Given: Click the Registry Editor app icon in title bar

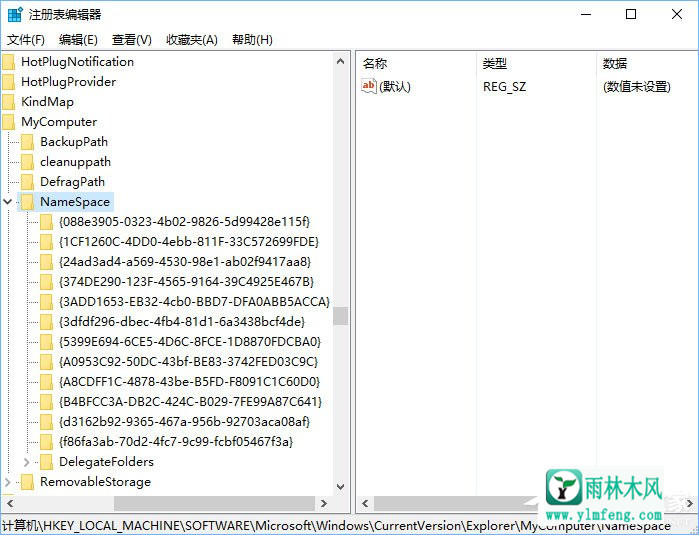Looking at the screenshot, I should (14, 14).
